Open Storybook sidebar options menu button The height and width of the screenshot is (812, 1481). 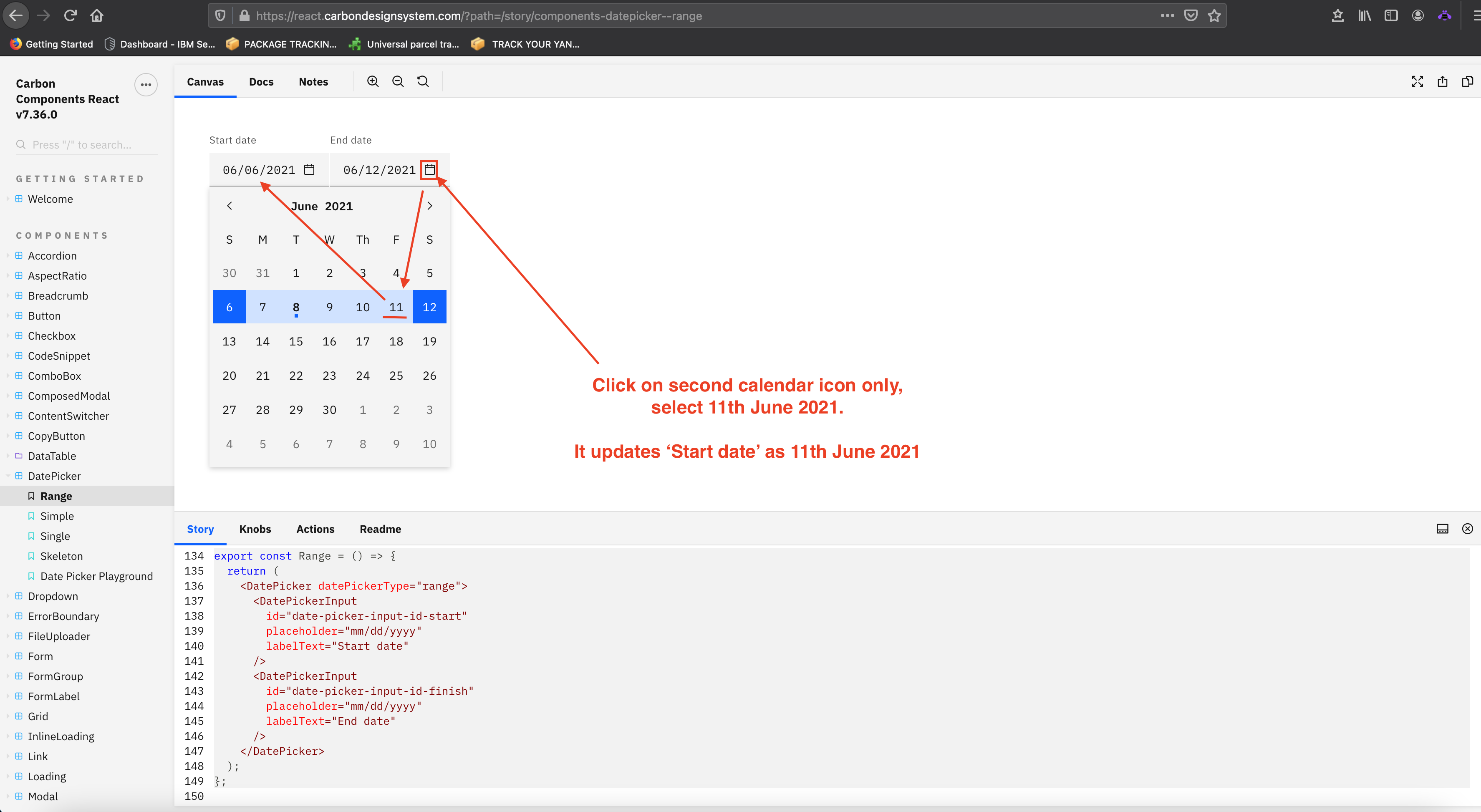146,85
